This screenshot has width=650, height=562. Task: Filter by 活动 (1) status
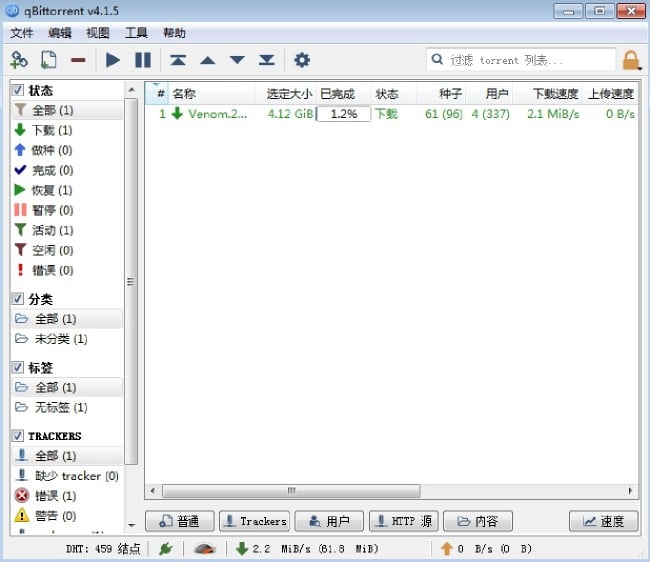68,230
